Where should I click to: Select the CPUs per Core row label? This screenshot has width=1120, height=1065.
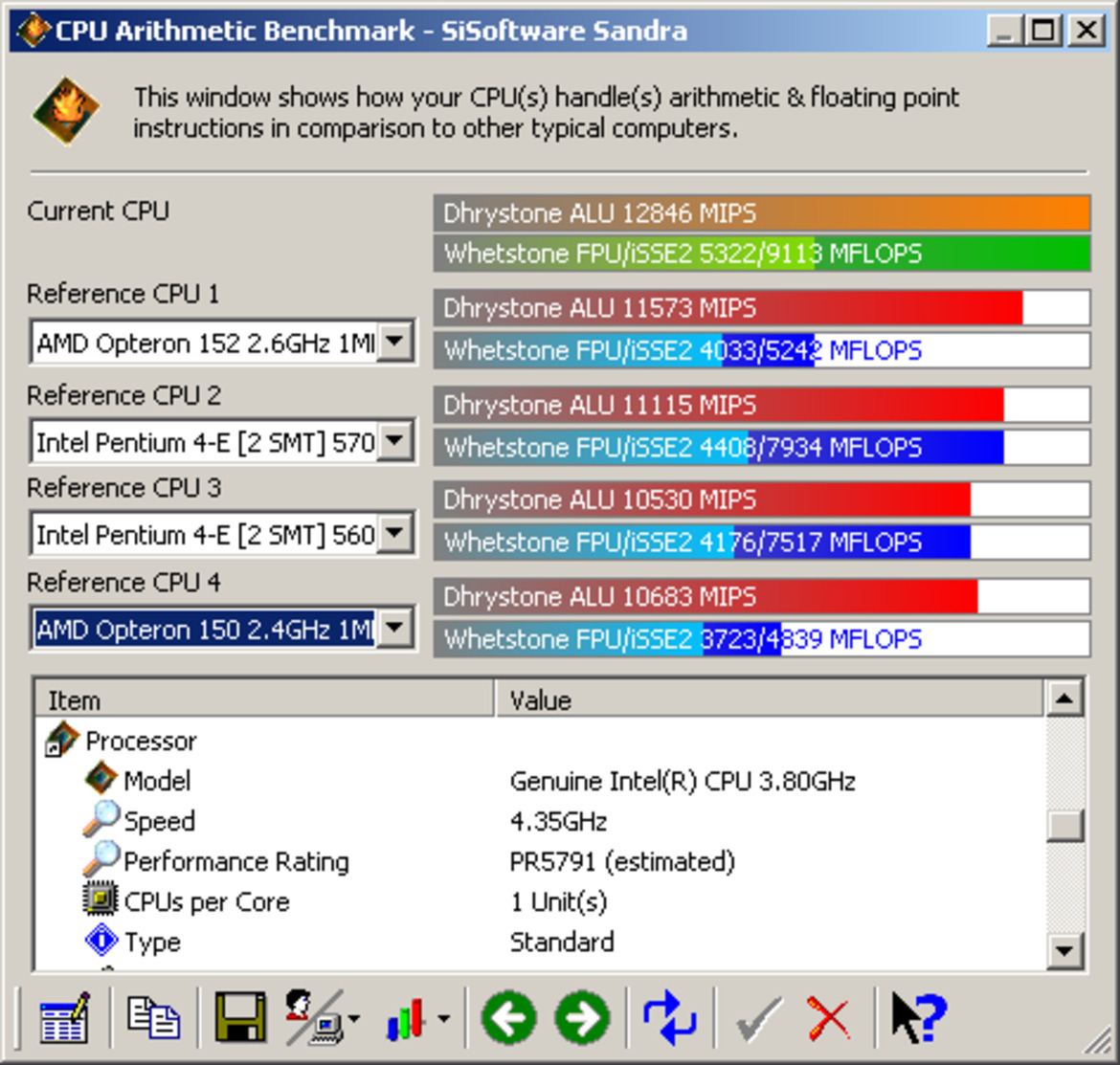[207, 902]
